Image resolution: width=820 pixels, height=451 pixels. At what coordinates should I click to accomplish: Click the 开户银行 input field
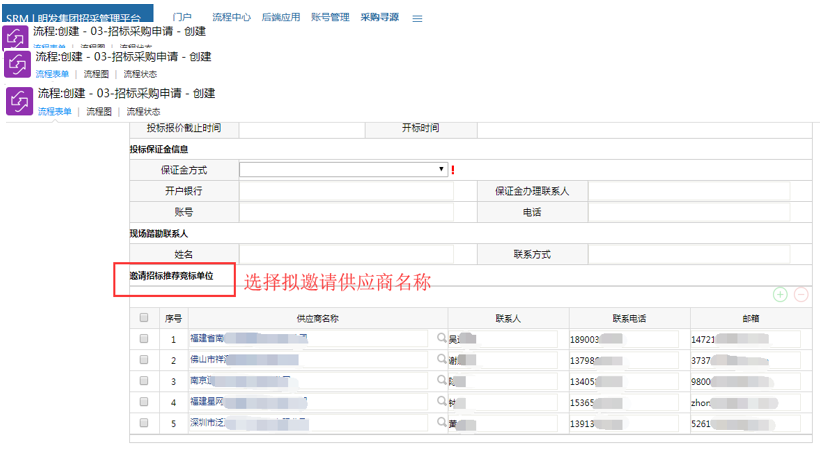(x=346, y=191)
